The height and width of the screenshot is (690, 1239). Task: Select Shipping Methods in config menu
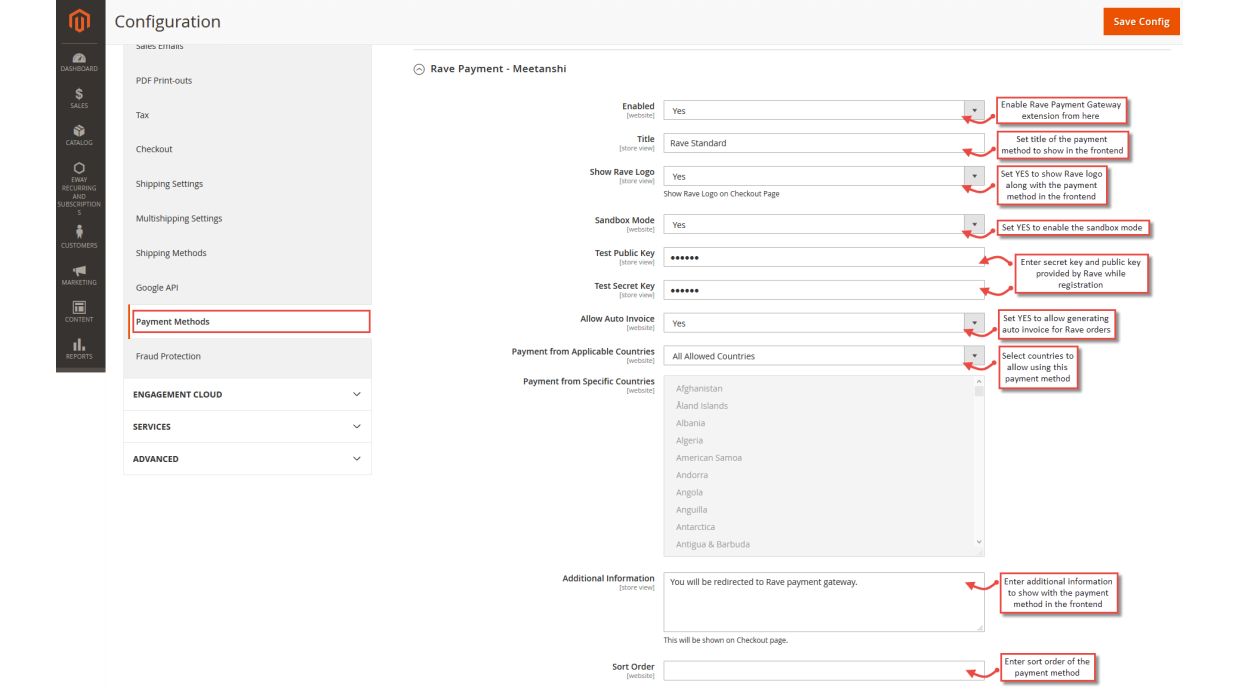click(171, 253)
